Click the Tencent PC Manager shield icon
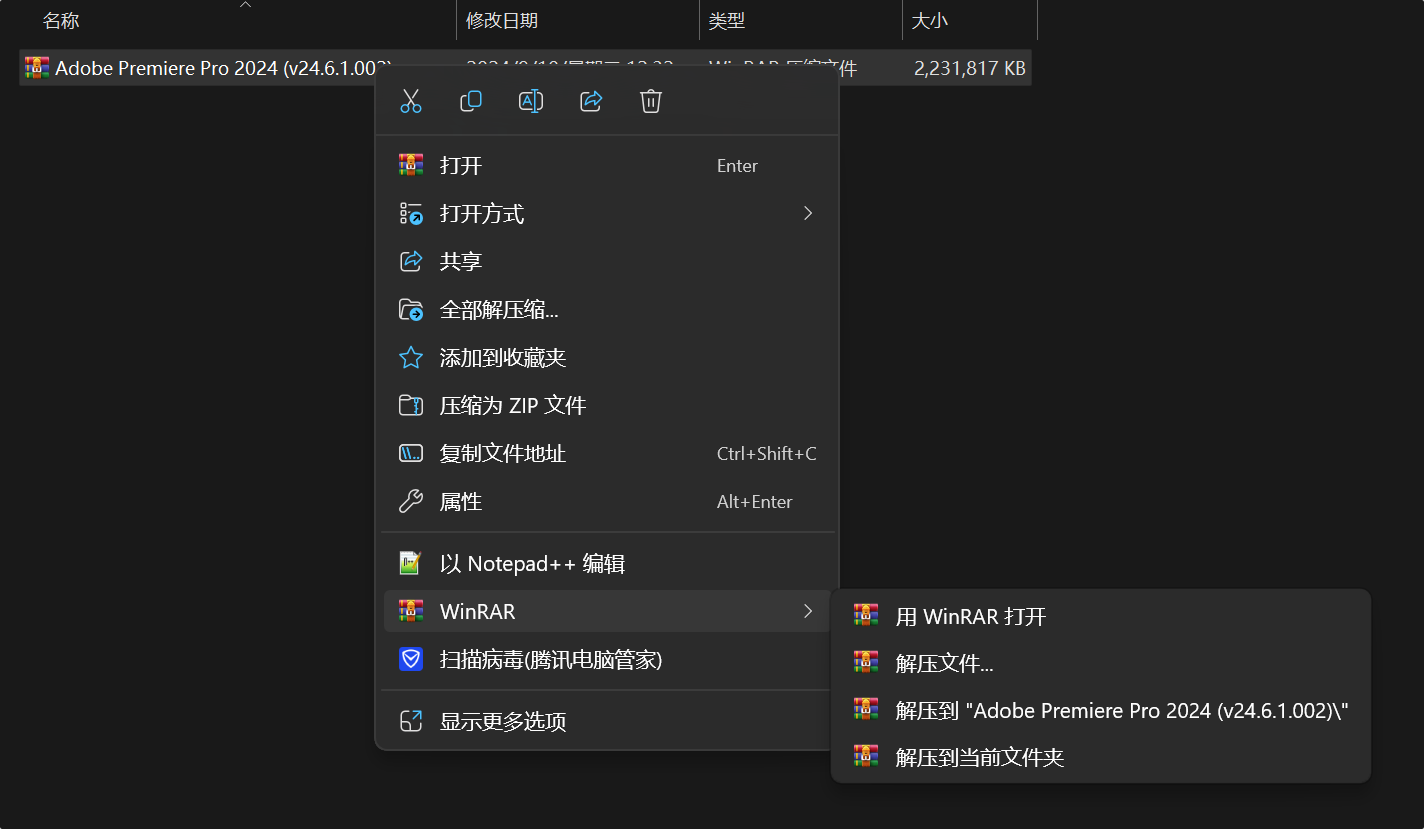 411,660
